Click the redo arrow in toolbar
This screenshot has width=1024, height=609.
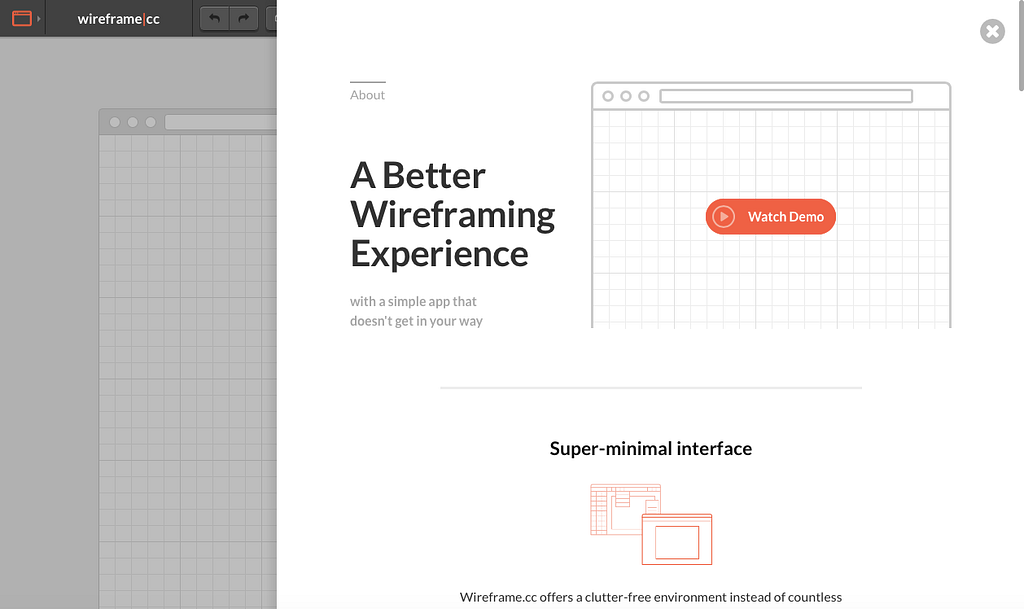point(244,18)
